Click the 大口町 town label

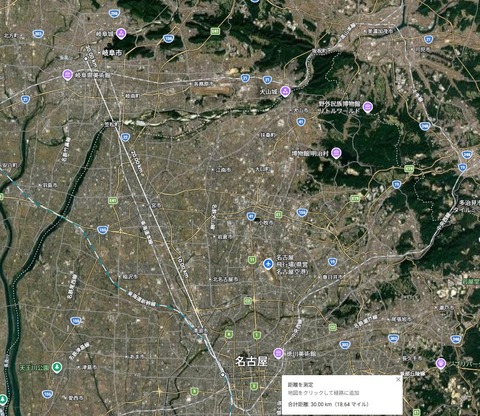(262, 169)
